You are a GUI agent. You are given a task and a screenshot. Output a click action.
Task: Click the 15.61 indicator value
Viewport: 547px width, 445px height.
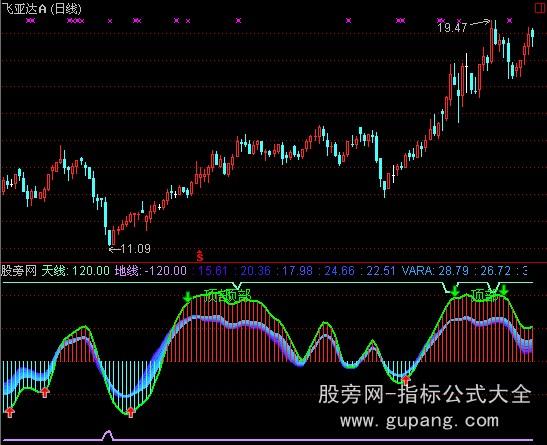click(213, 271)
